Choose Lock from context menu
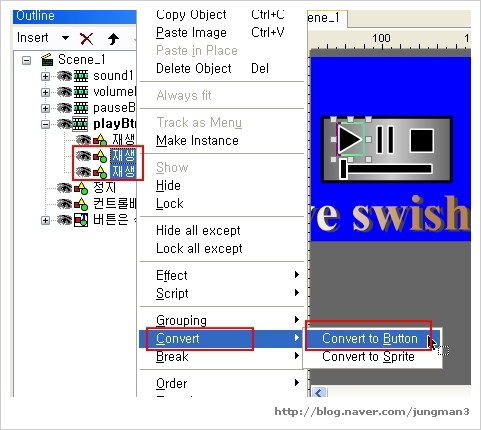481x430 pixels. (x=169, y=203)
